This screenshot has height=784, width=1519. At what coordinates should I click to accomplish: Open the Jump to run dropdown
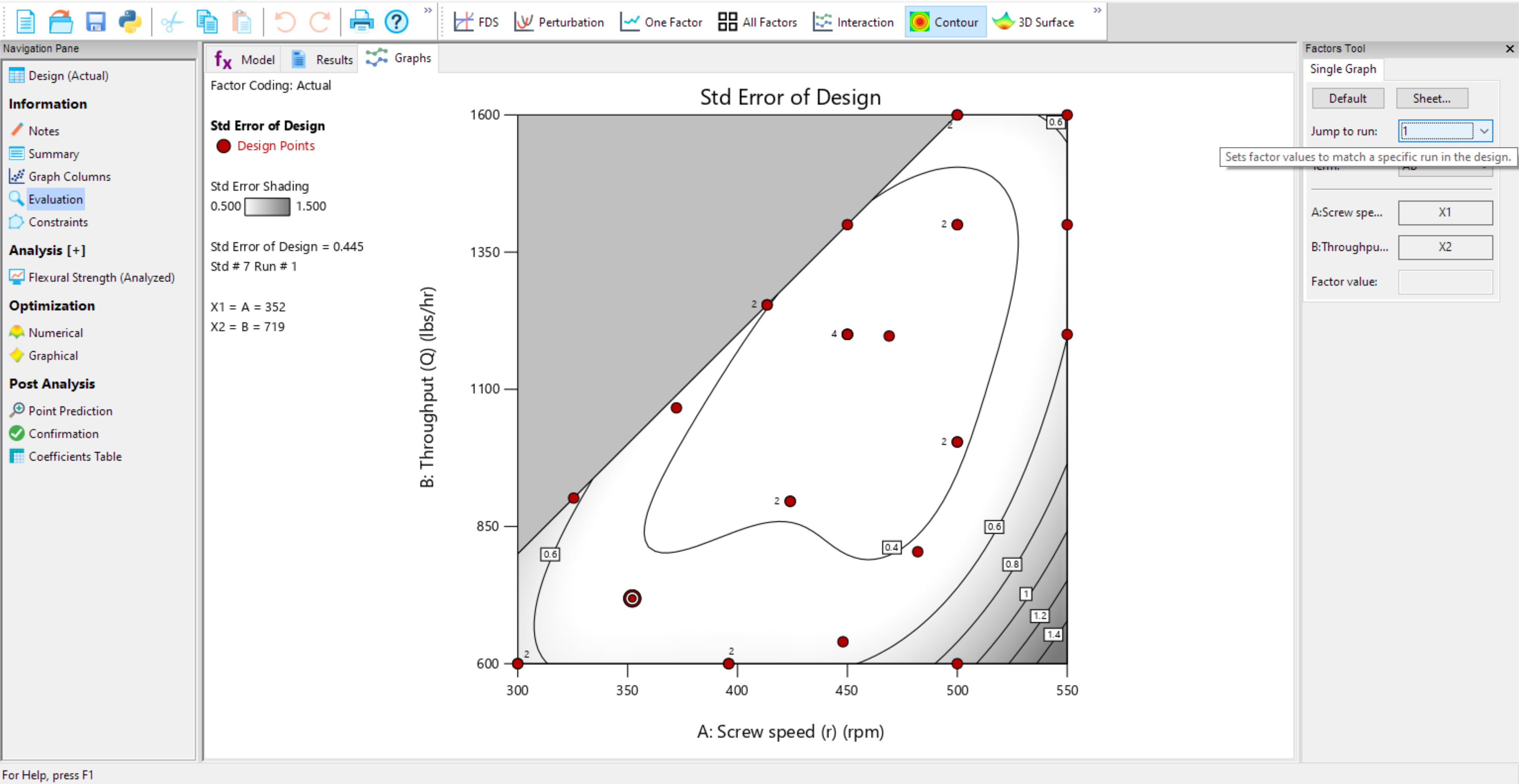coord(1484,131)
